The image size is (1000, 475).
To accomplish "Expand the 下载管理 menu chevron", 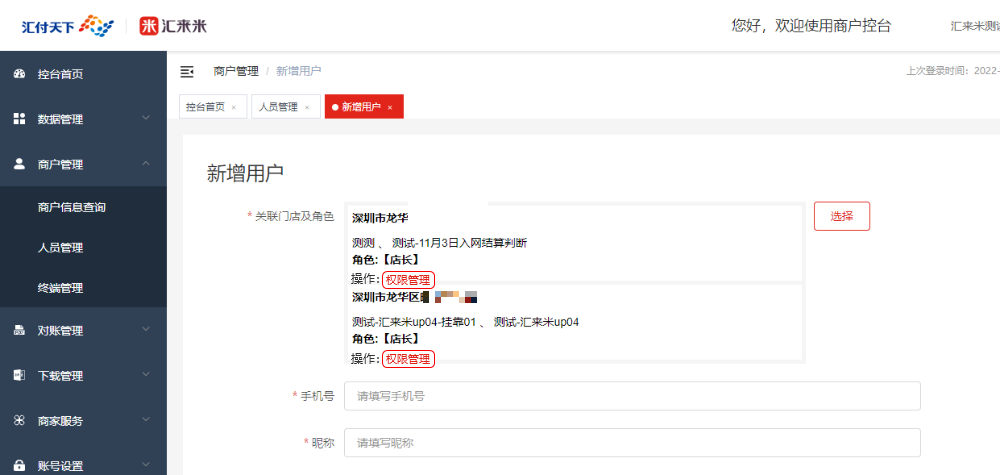I will tap(146, 374).
